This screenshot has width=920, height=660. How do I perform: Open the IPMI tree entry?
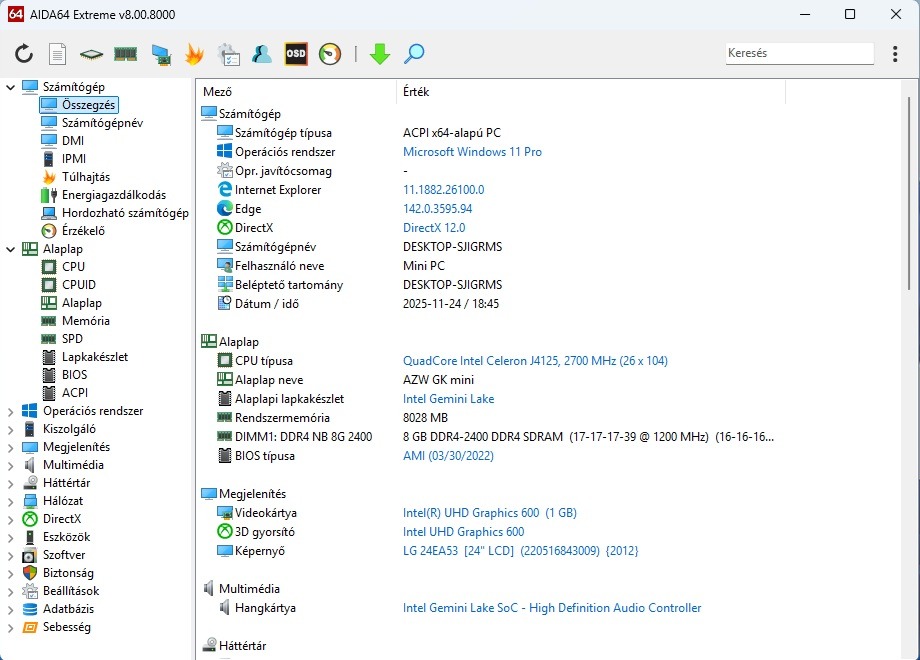click(x=63, y=158)
